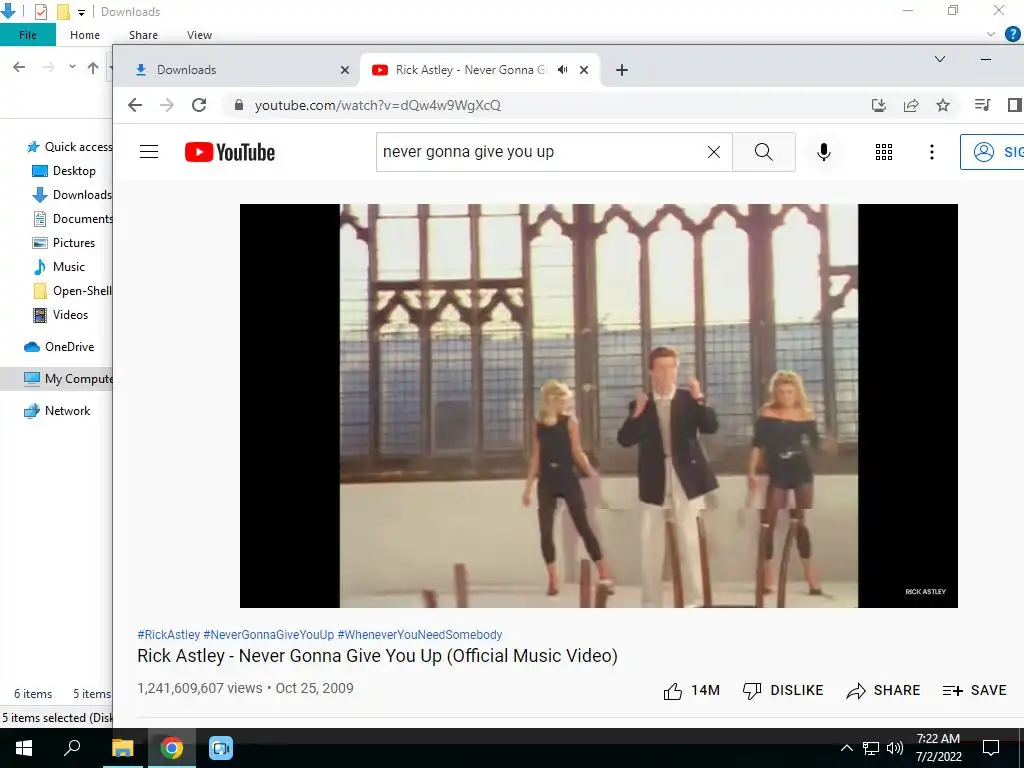Open Quick Access toolbar customize dropdown
The width and height of the screenshot is (1024, 768).
click(82, 12)
